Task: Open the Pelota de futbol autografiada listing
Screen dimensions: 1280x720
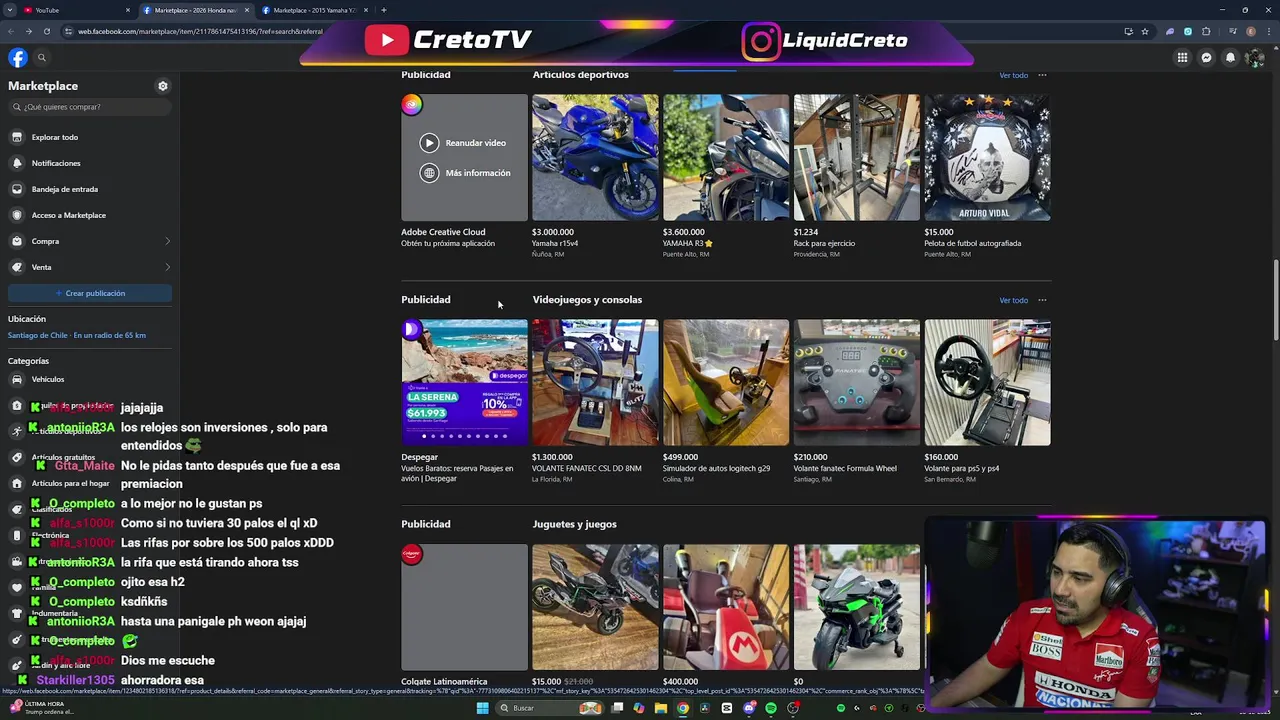Action: click(x=988, y=157)
